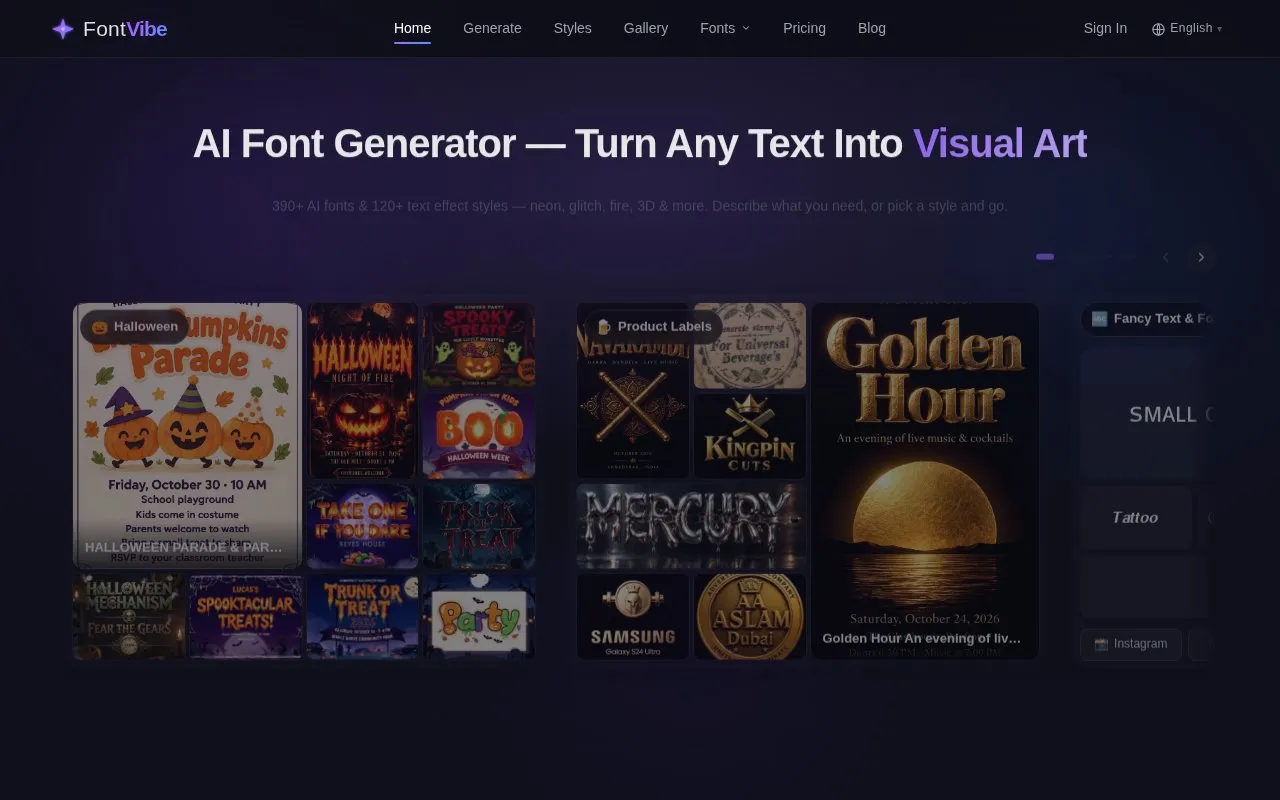Screen dimensions: 1280x800
Task: Open the Fonts dropdown menu
Action: click(x=725, y=28)
